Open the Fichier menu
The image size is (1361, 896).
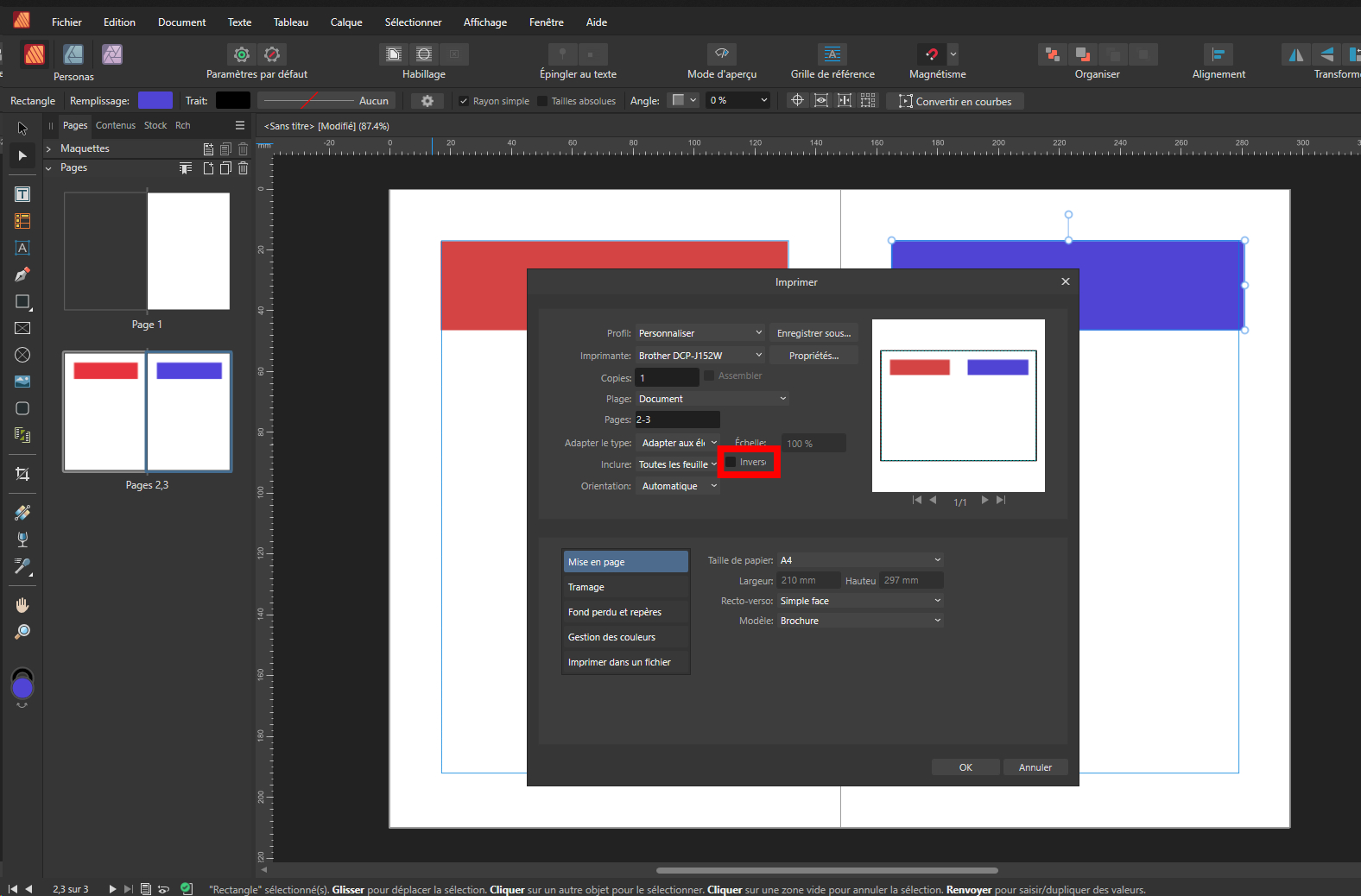coord(66,22)
